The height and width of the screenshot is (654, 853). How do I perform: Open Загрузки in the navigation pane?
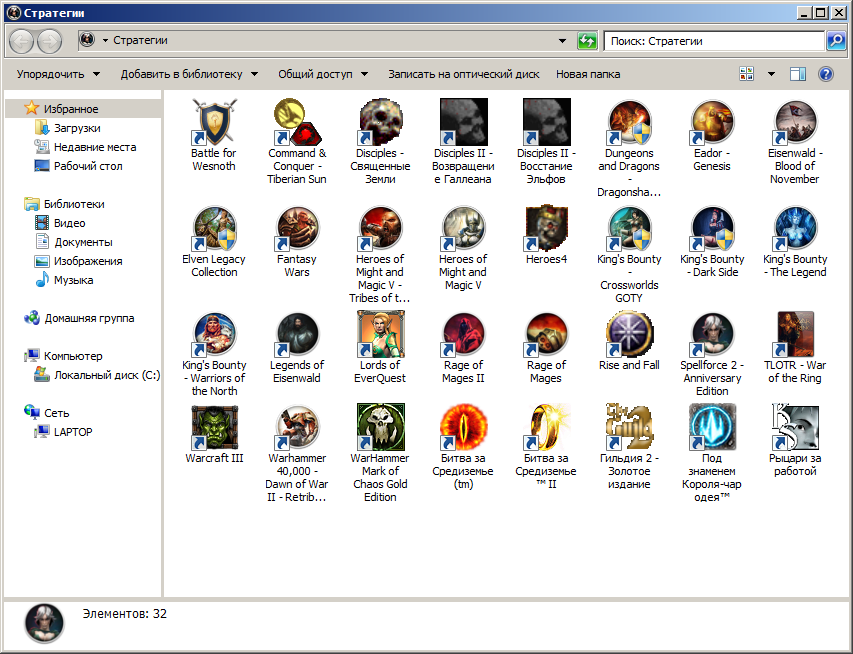point(67,128)
